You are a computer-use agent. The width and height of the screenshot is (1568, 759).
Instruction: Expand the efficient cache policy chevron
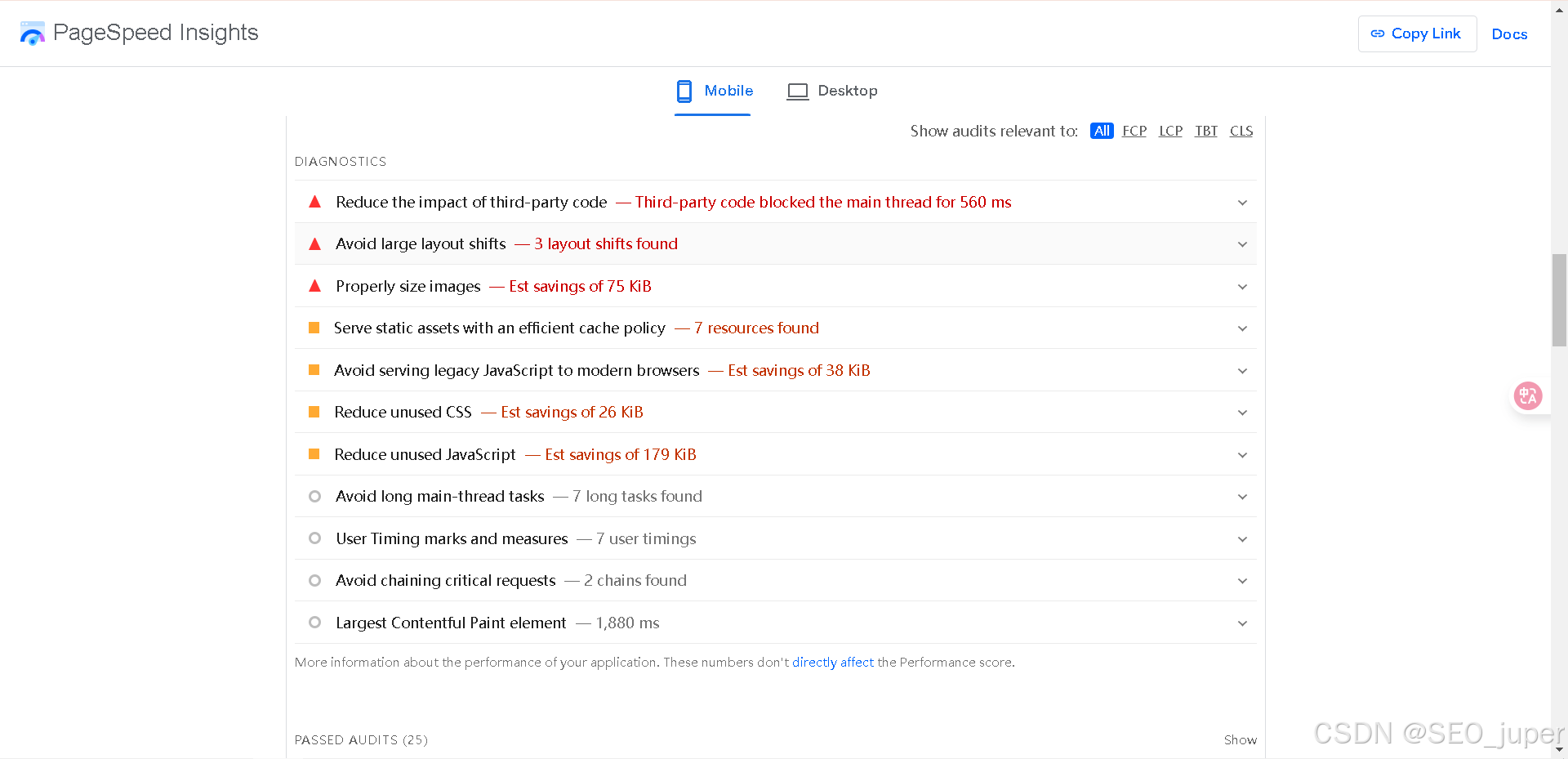pyautogui.click(x=1242, y=328)
